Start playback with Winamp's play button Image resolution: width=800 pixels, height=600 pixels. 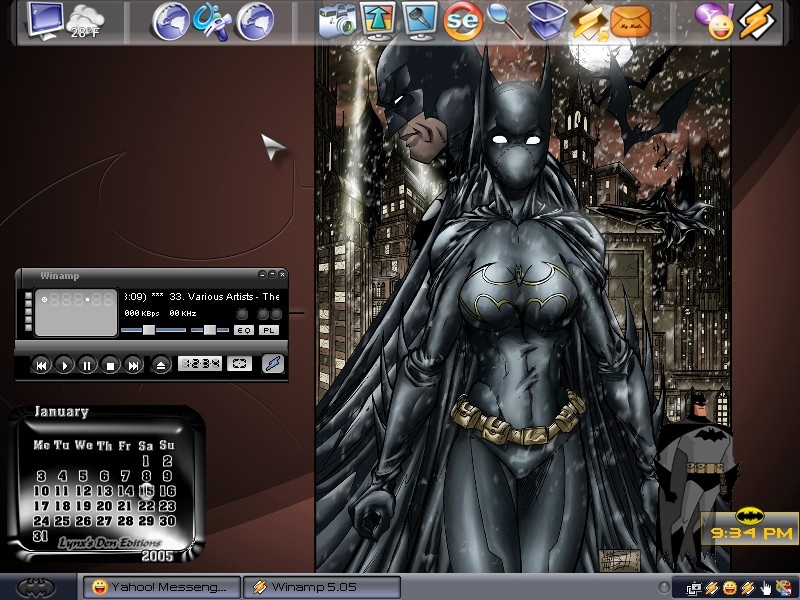pos(64,365)
